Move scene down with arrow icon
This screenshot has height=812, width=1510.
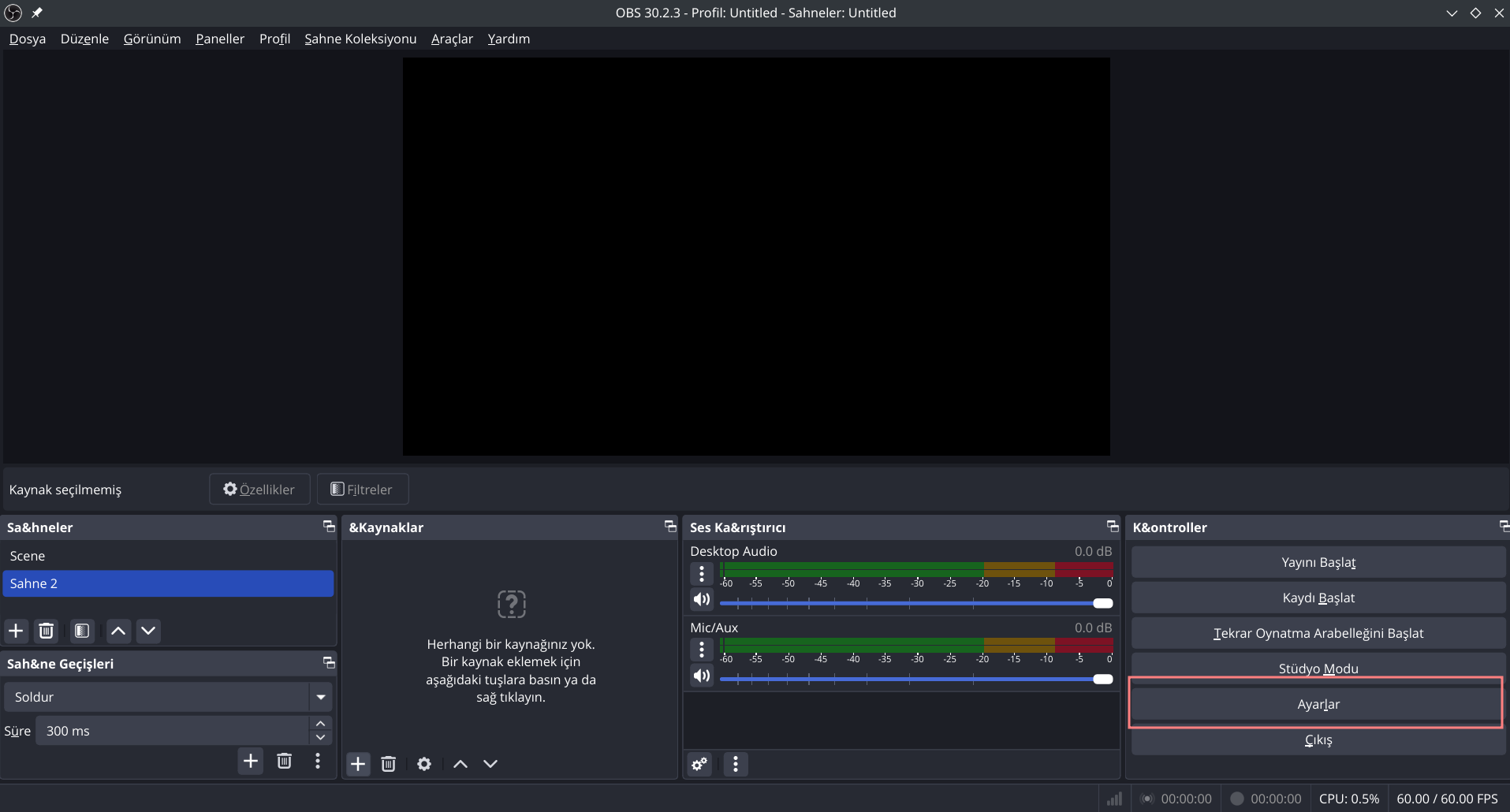(x=148, y=631)
